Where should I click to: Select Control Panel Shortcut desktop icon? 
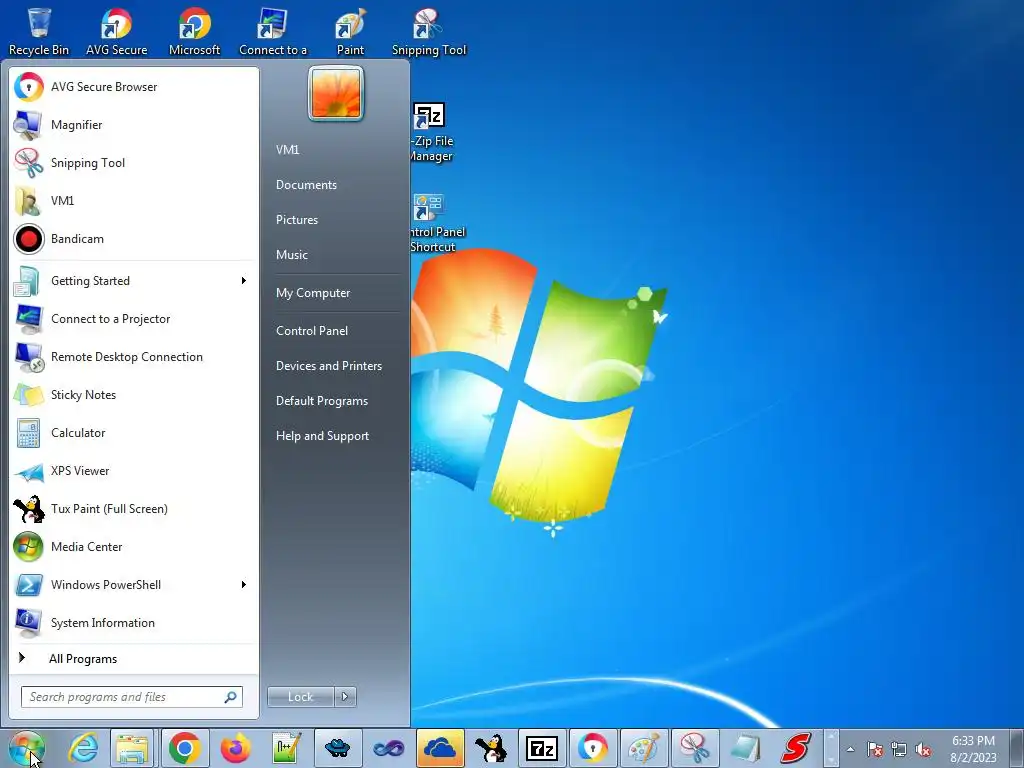pyautogui.click(x=437, y=223)
